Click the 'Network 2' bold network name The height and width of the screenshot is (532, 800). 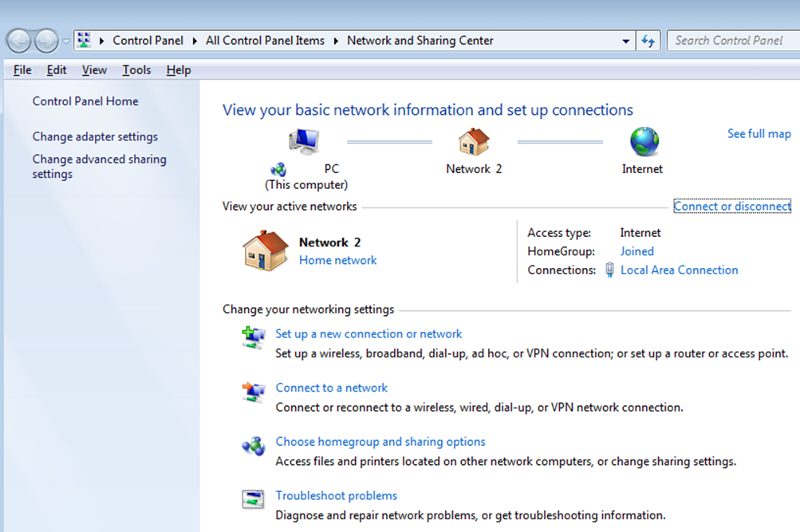point(330,242)
